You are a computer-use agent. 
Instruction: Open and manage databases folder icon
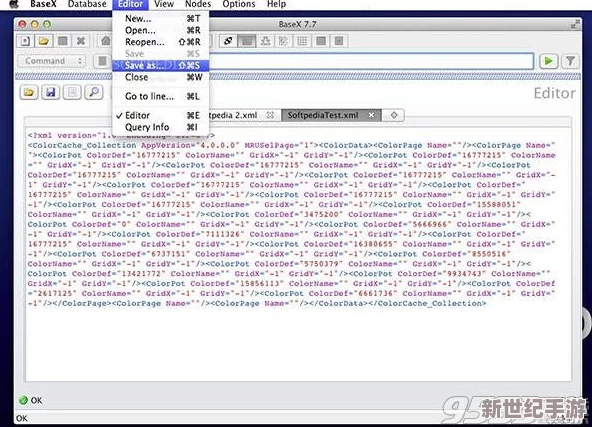(x=44, y=41)
